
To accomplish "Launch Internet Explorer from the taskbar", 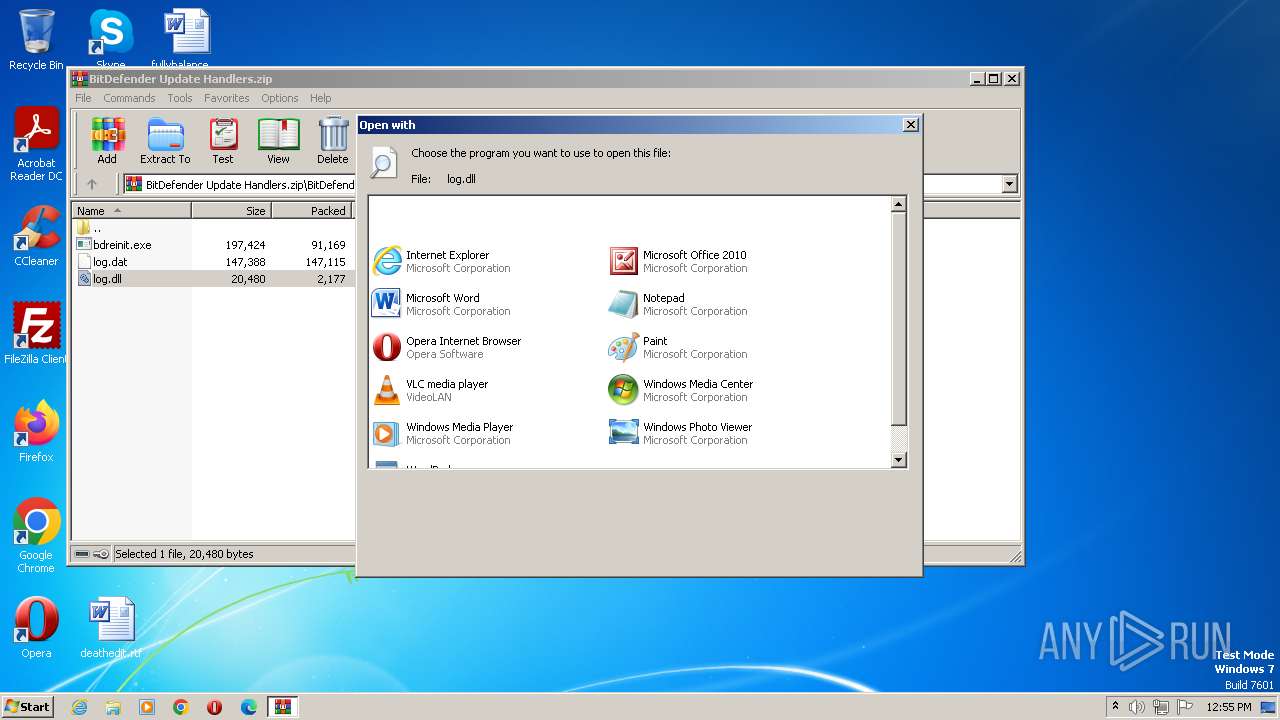I will 79,707.
